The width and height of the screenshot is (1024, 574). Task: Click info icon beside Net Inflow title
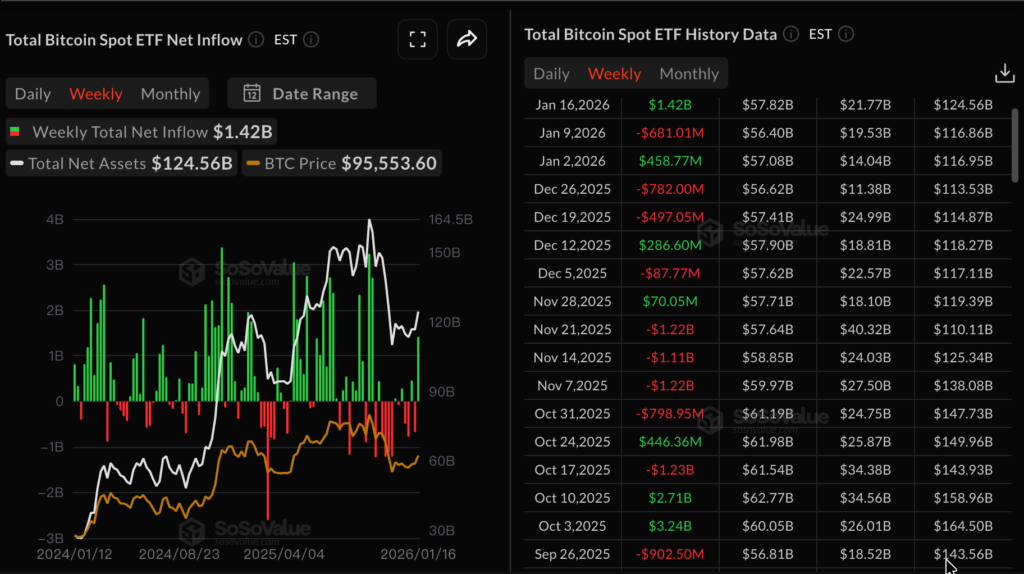[256, 40]
